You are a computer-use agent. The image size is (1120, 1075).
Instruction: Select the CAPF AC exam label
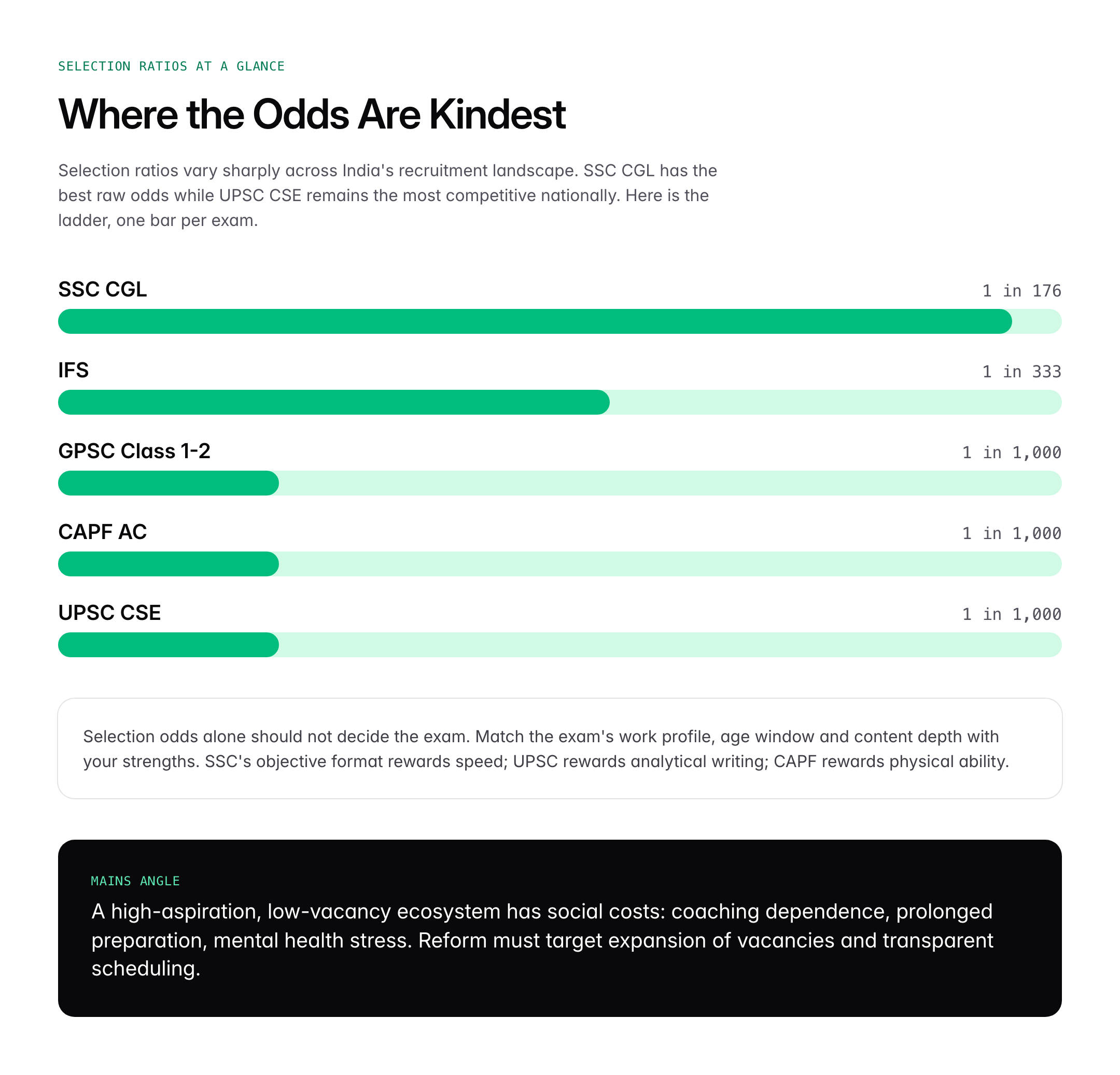point(102,532)
